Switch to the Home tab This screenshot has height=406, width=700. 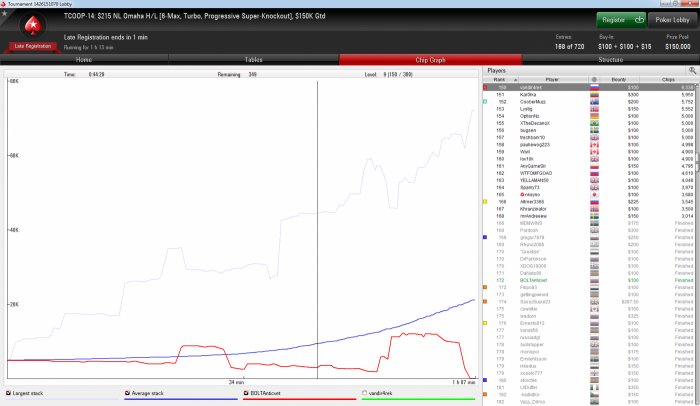84,59
